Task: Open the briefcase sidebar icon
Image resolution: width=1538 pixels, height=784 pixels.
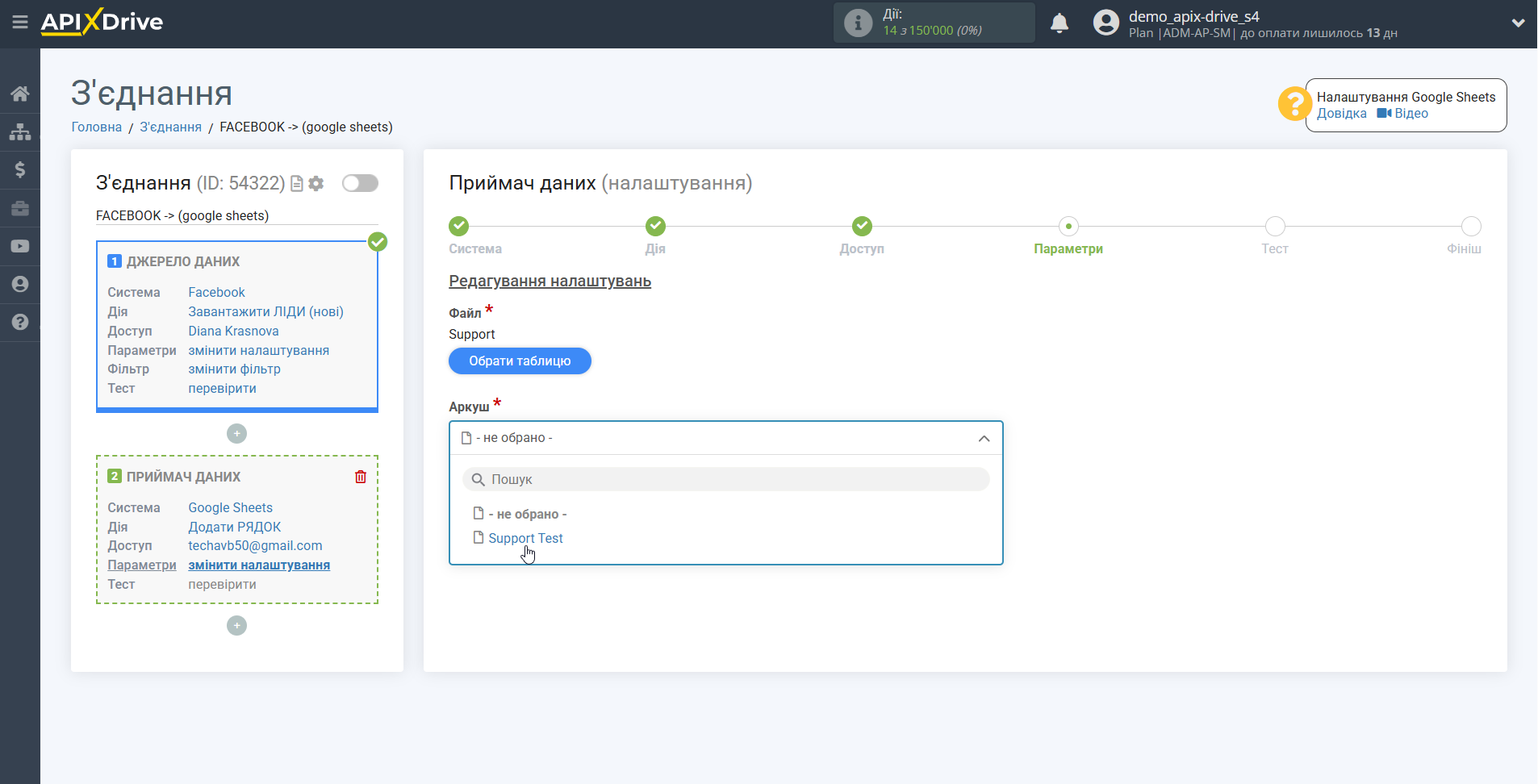Action: tap(20, 208)
